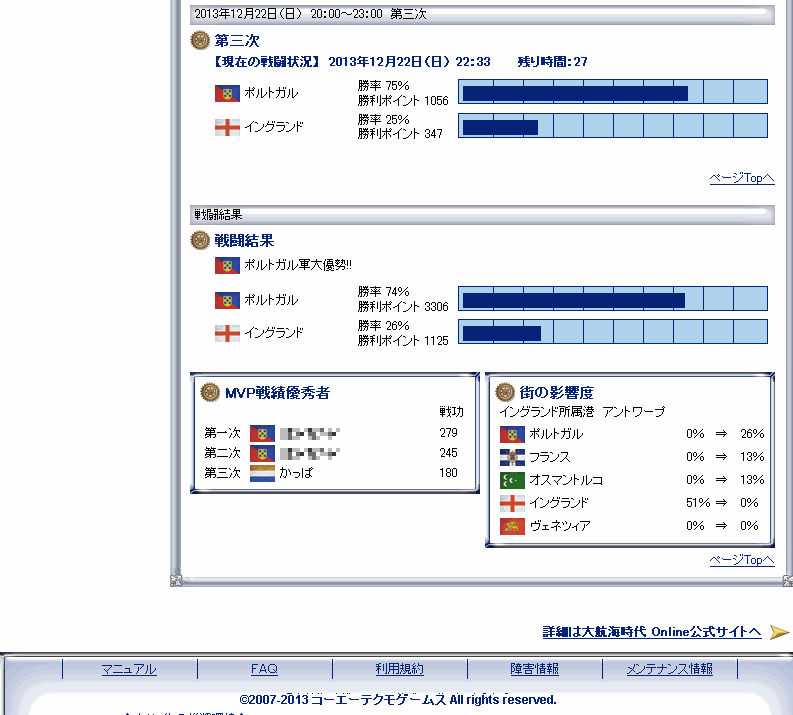Screen dimensions: 793x715
Task: Click 勝利ポイント 1125 text
Action: (x=403, y=341)
